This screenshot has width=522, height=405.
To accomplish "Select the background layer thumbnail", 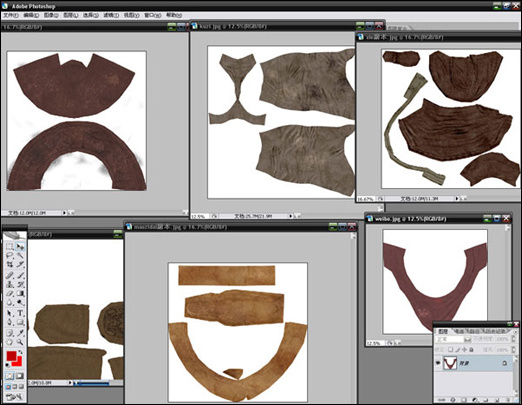I will pyautogui.click(x=450, y=363).
